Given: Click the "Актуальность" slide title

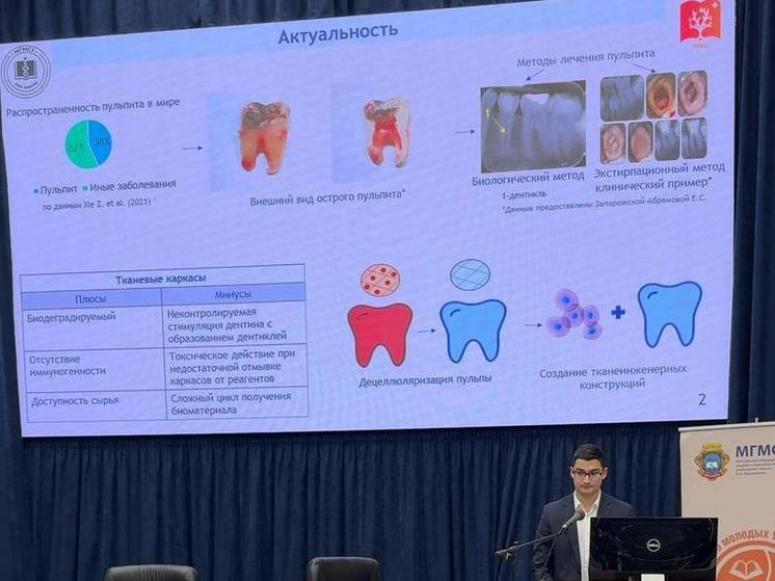Looking at the screenshot, I should tap(338, 32).
